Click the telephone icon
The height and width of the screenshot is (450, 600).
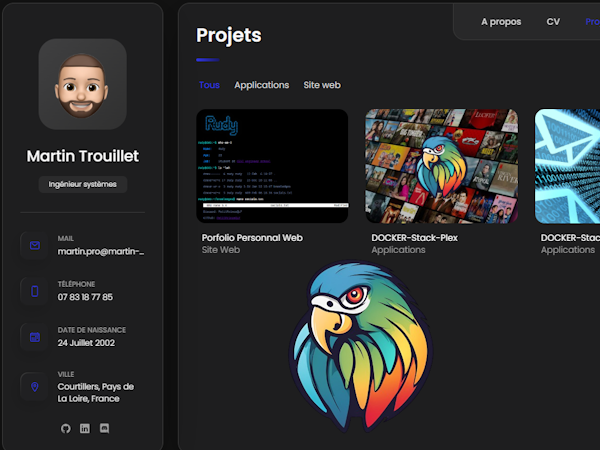coord(34,291)
